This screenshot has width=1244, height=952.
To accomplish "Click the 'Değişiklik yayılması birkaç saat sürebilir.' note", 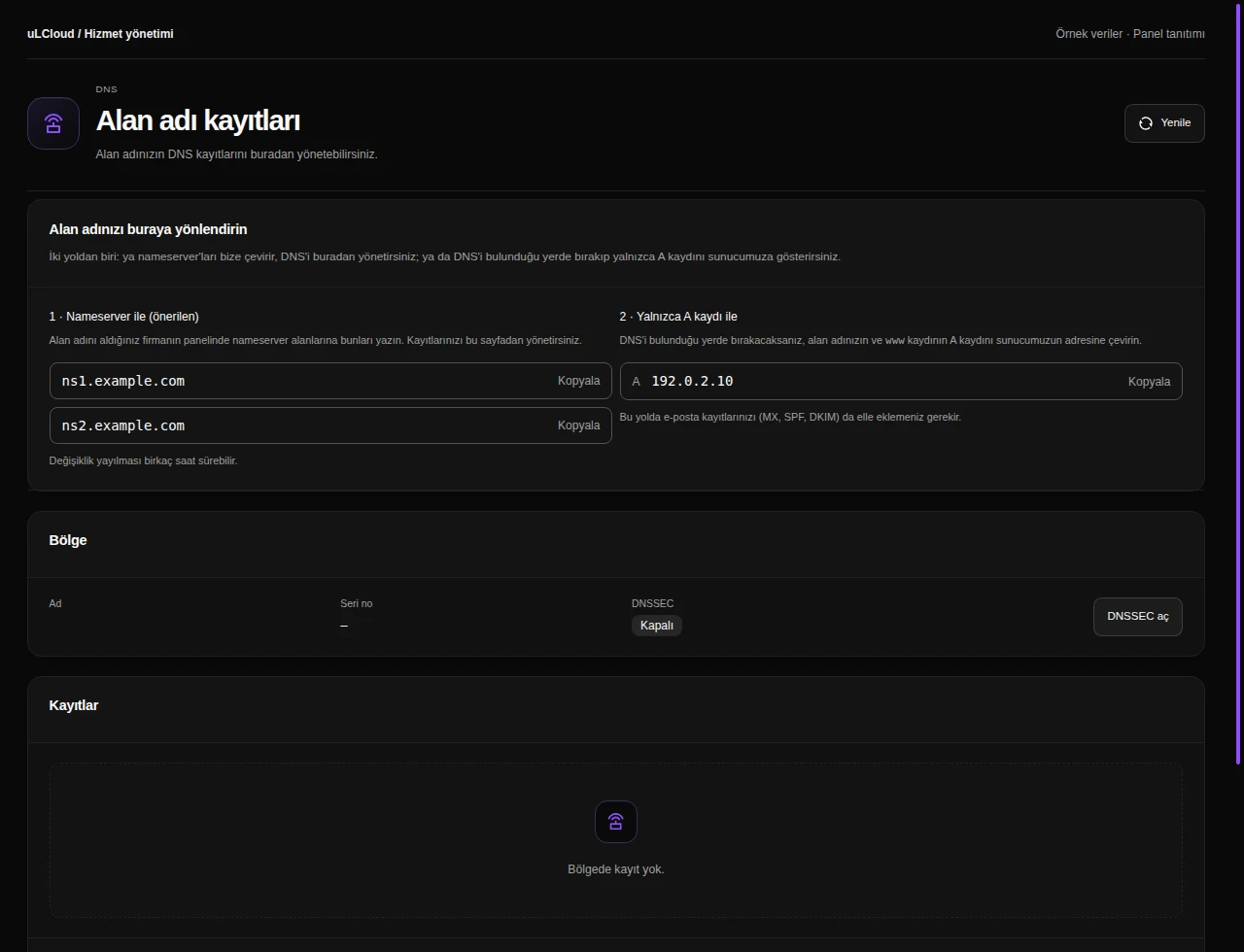I will tap(143, 460).
